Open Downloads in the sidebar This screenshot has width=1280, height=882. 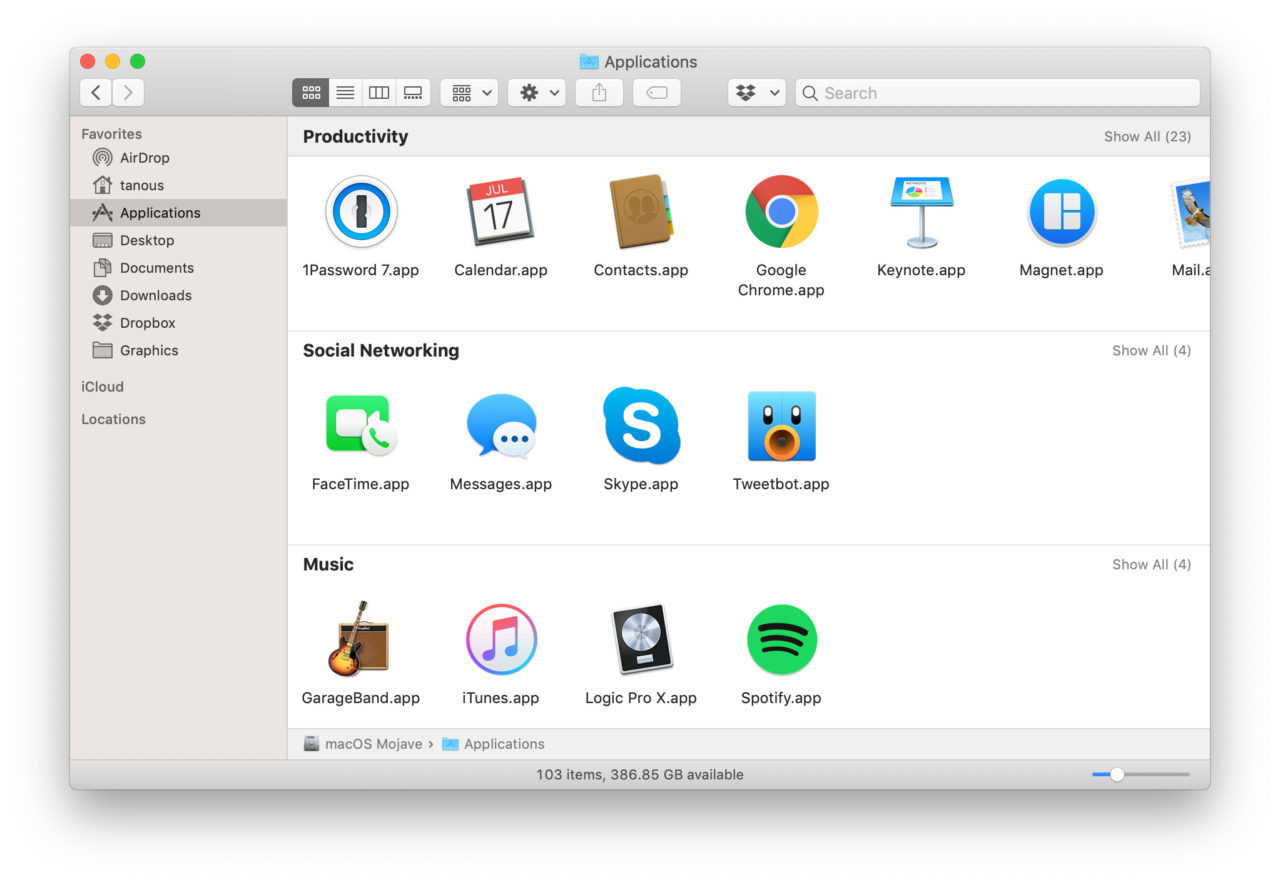click(178, 295)
